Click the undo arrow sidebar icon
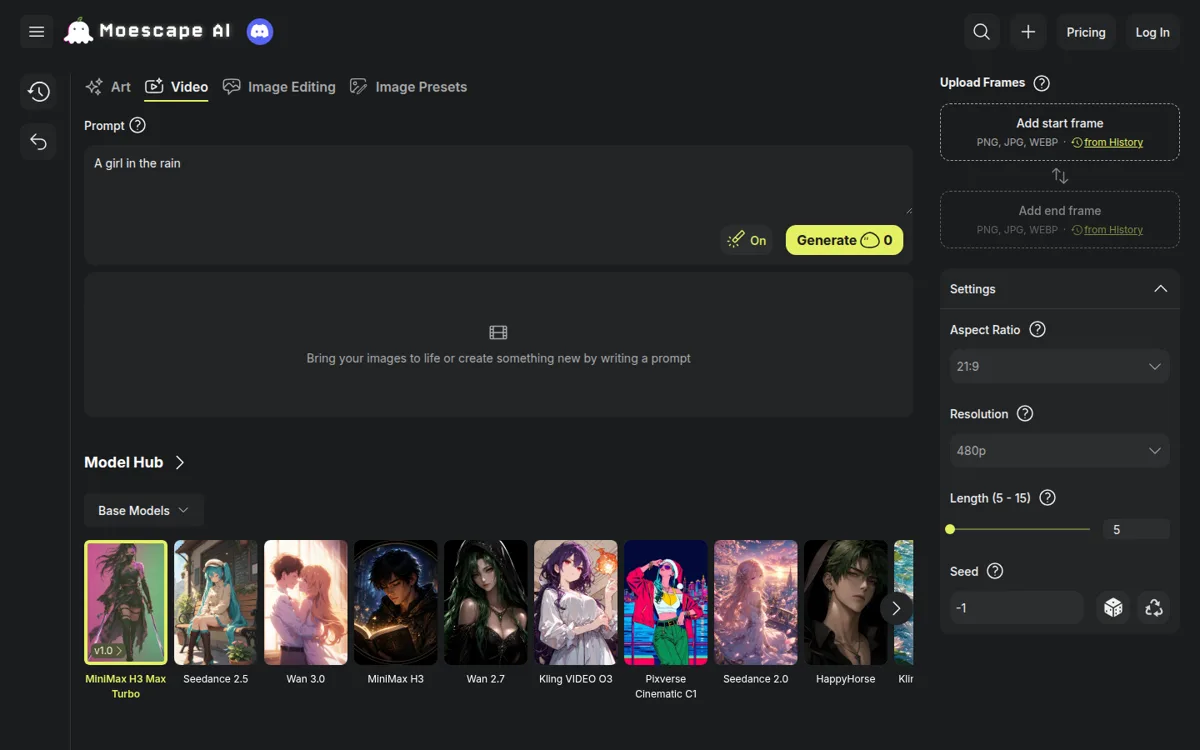 (x=38, y=142)
